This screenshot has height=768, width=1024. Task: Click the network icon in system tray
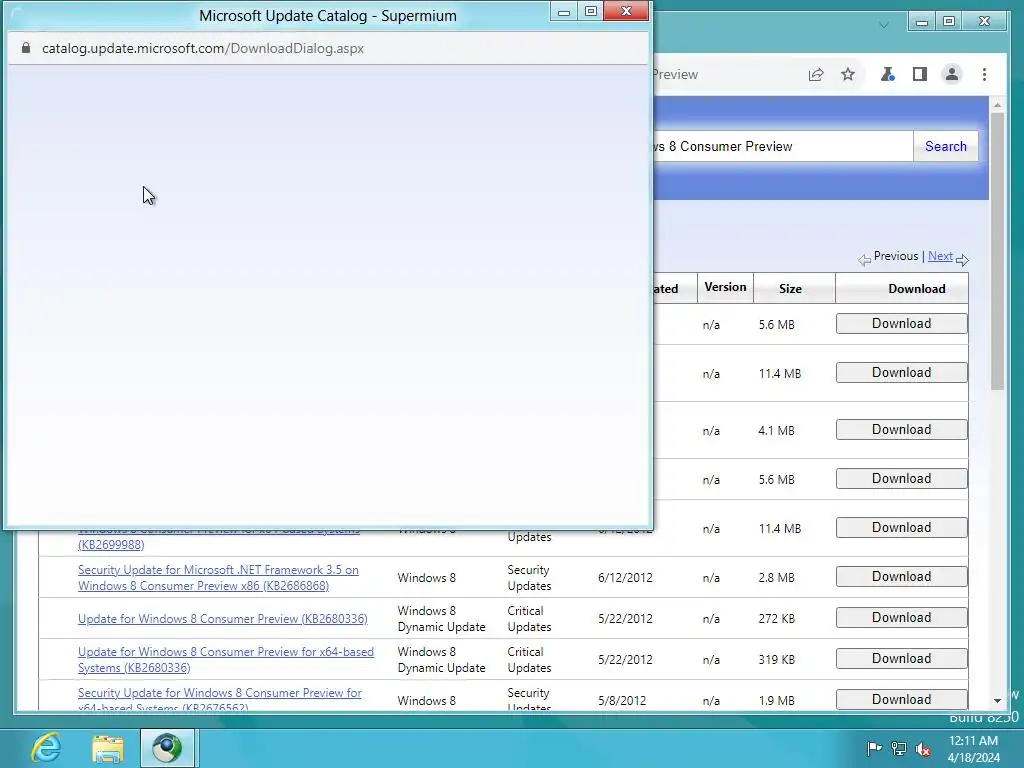coord(899,748)
